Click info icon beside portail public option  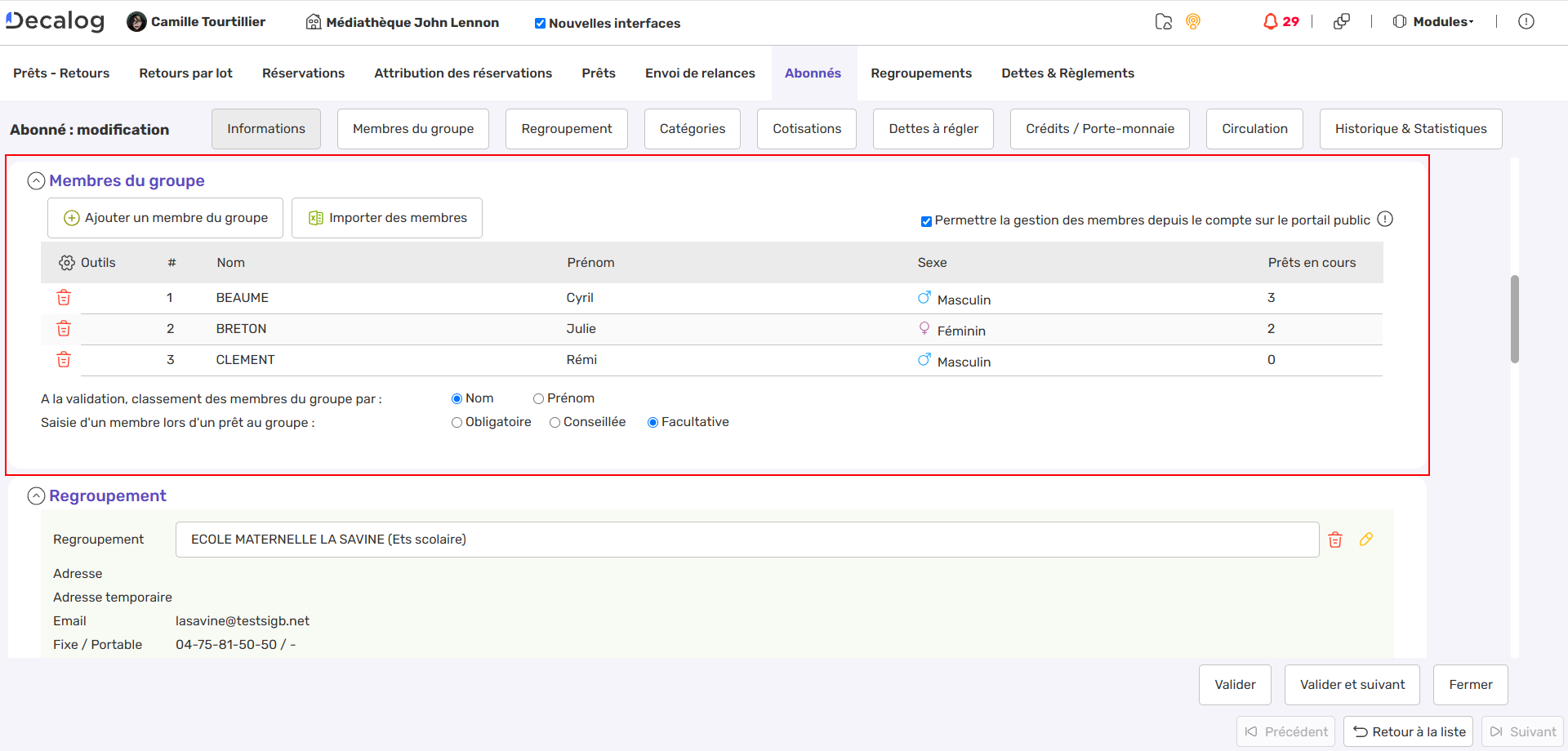[x=1385, y=220]
